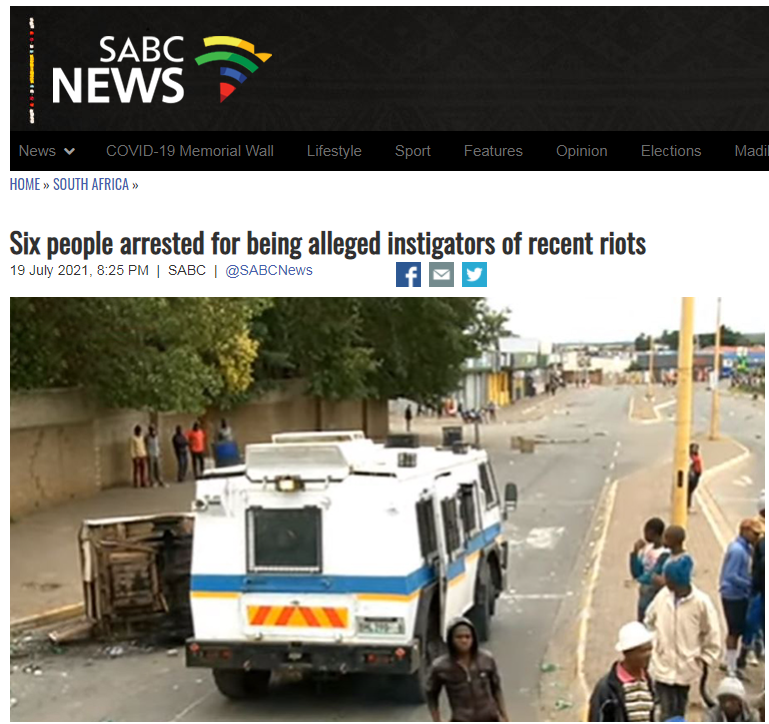Screen dimensions: 769x724
Task: Expand the News menu chevron
Action: coord(70,151)
